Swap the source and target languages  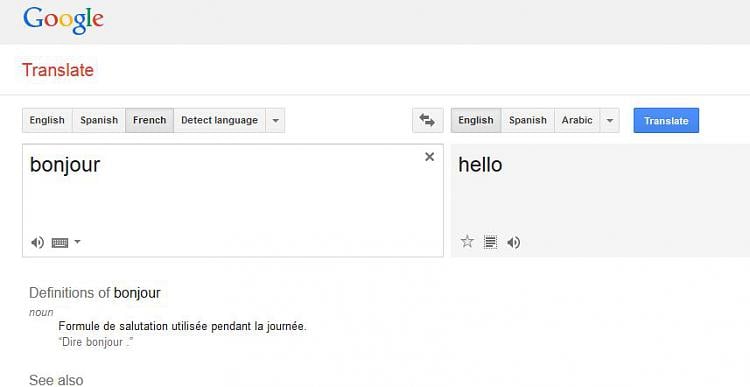427,120
